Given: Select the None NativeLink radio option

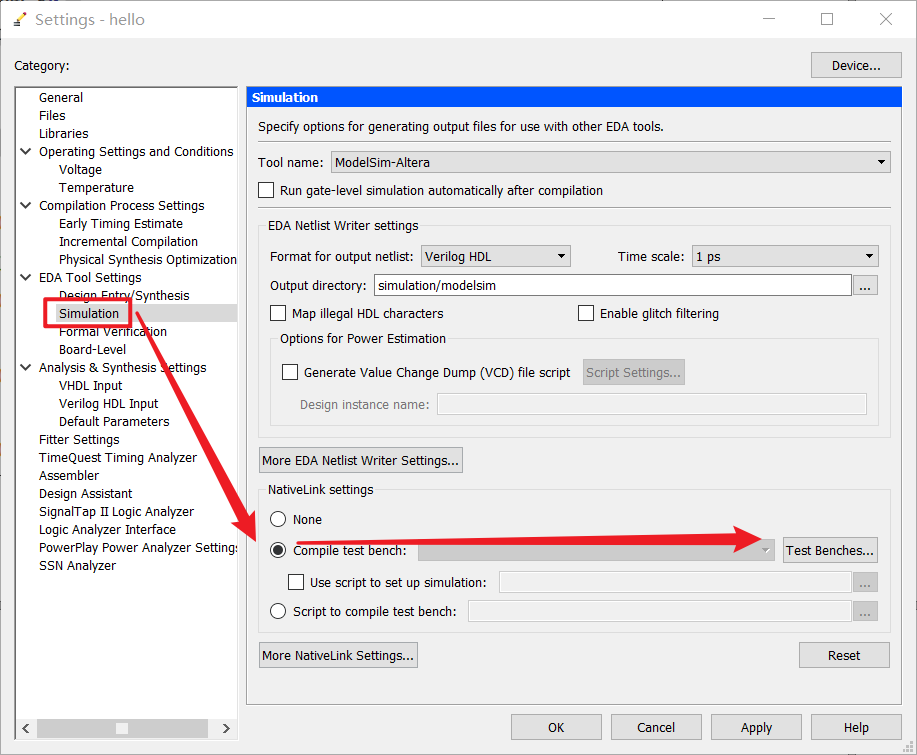Looking at the screenshot, I should point(278,519).
